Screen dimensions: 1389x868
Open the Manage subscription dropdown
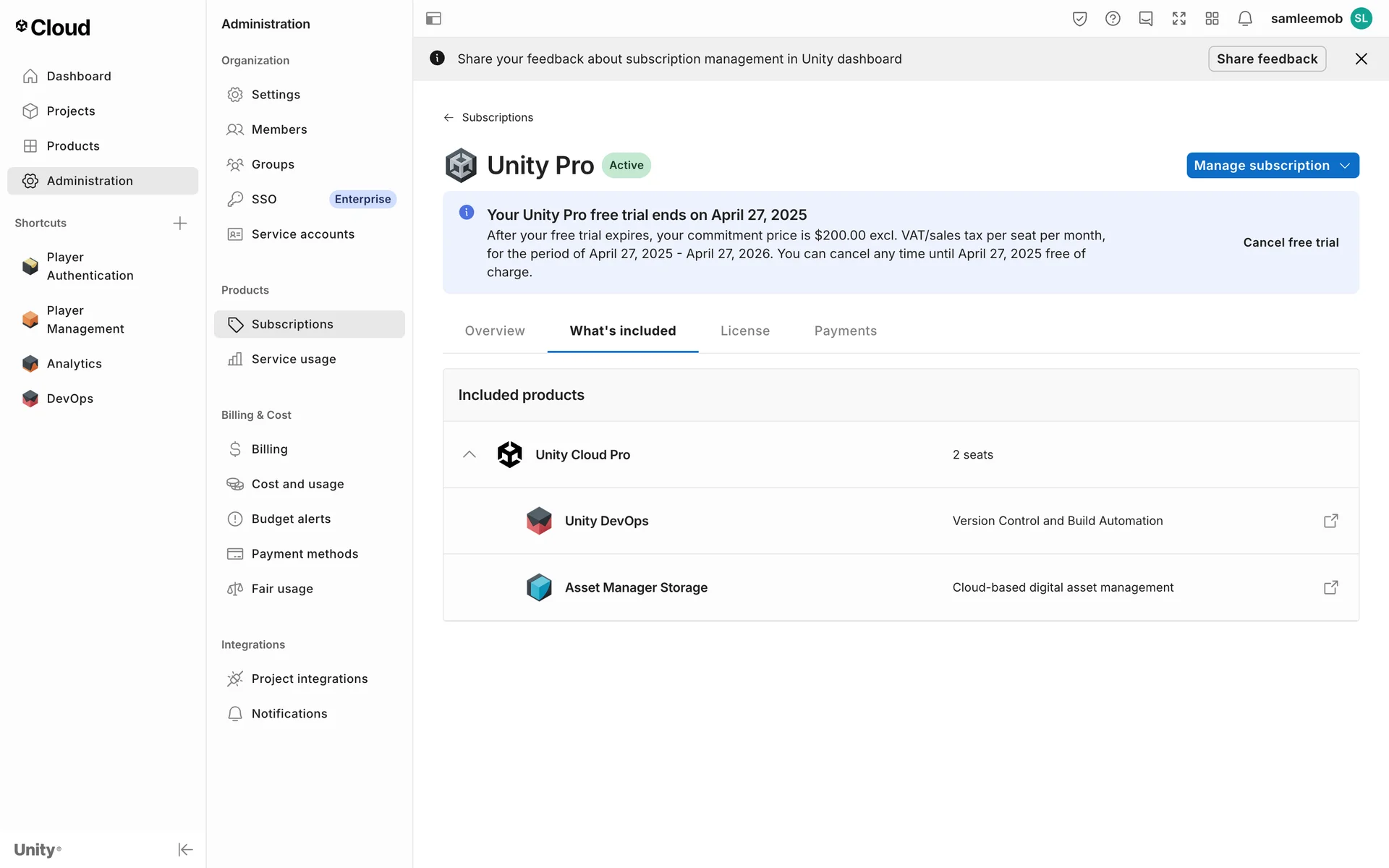1272,165
